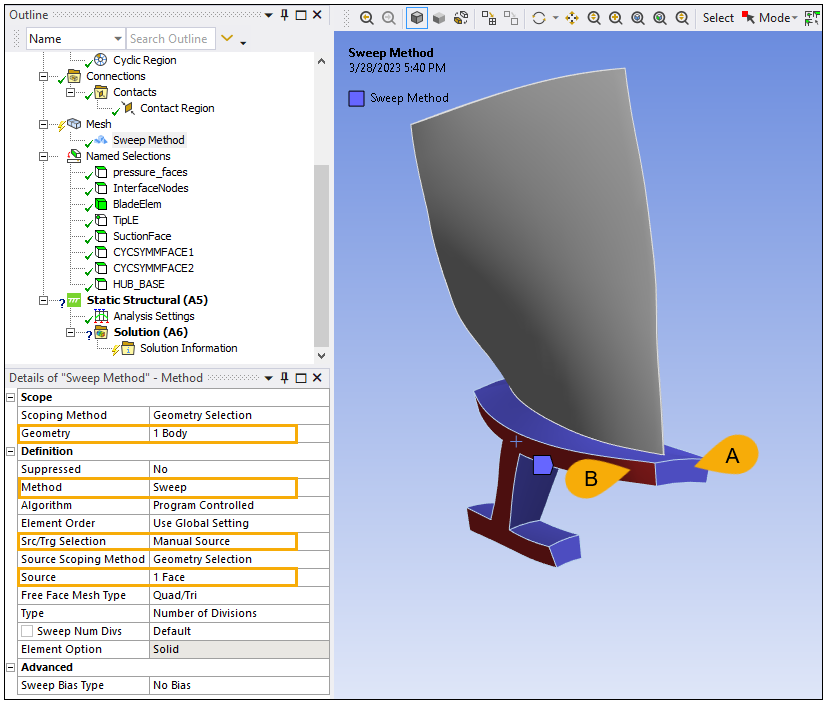Viewport: 827px width, 705px height.
Task: Click the Select Mode arrow icon
Action: tap(748, 18)
